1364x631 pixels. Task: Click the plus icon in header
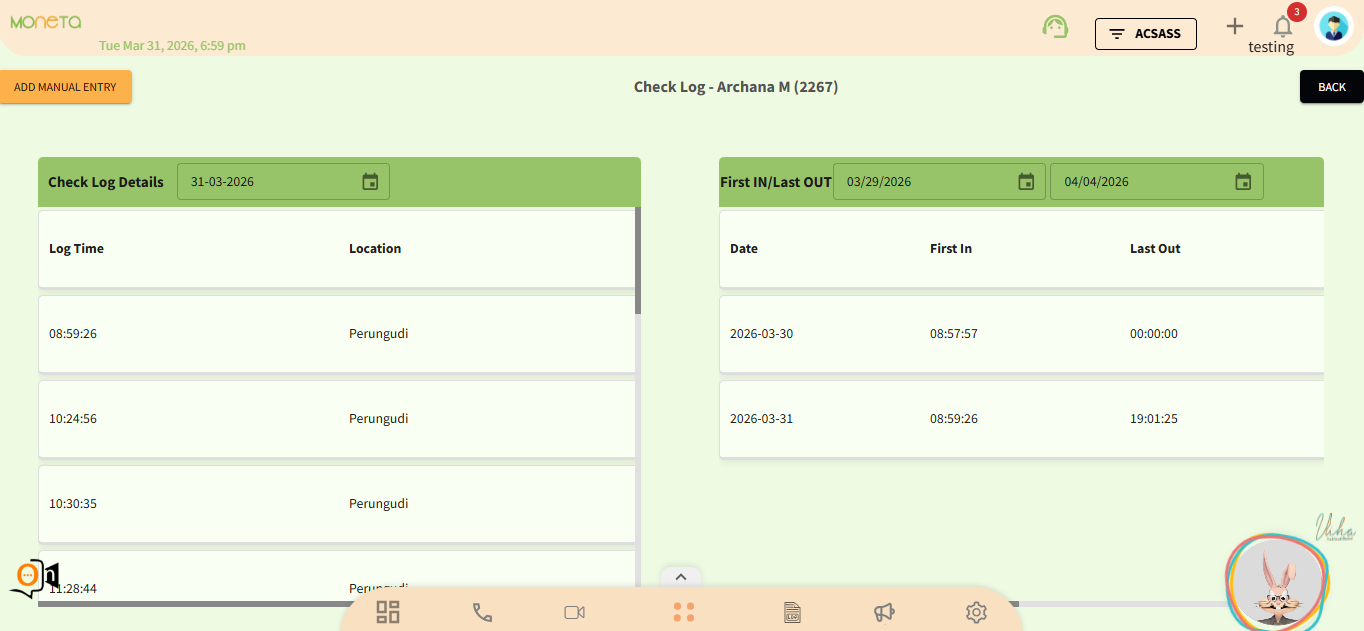click(x=1235, y=26)
